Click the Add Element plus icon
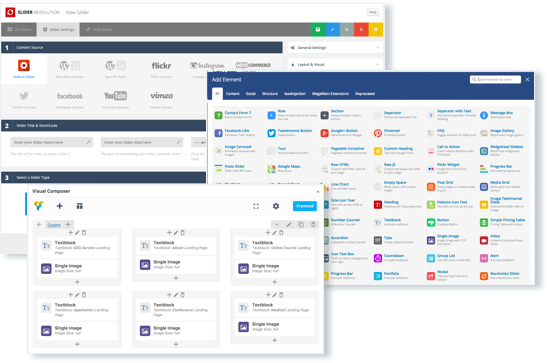This screenshot has width=547, height=363. [x=60, y=206]
